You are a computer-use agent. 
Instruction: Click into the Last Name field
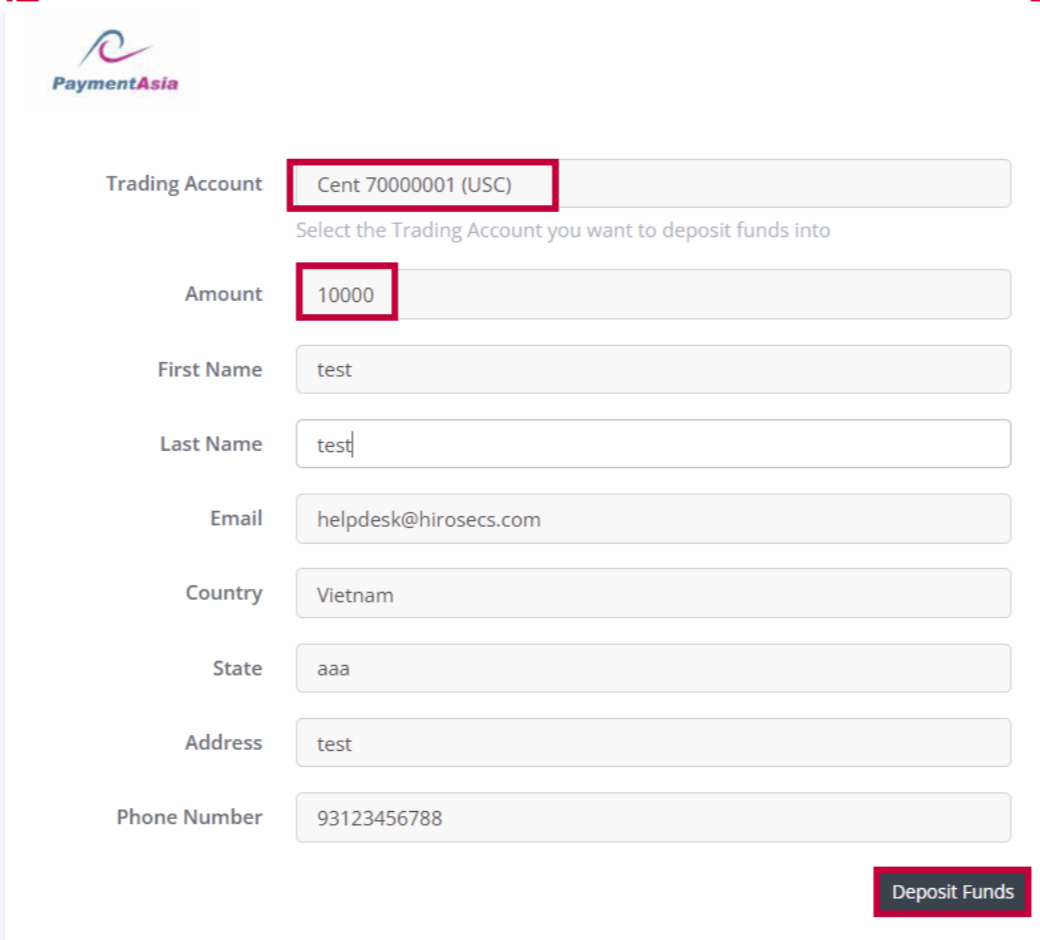click(x=652, y=444)
